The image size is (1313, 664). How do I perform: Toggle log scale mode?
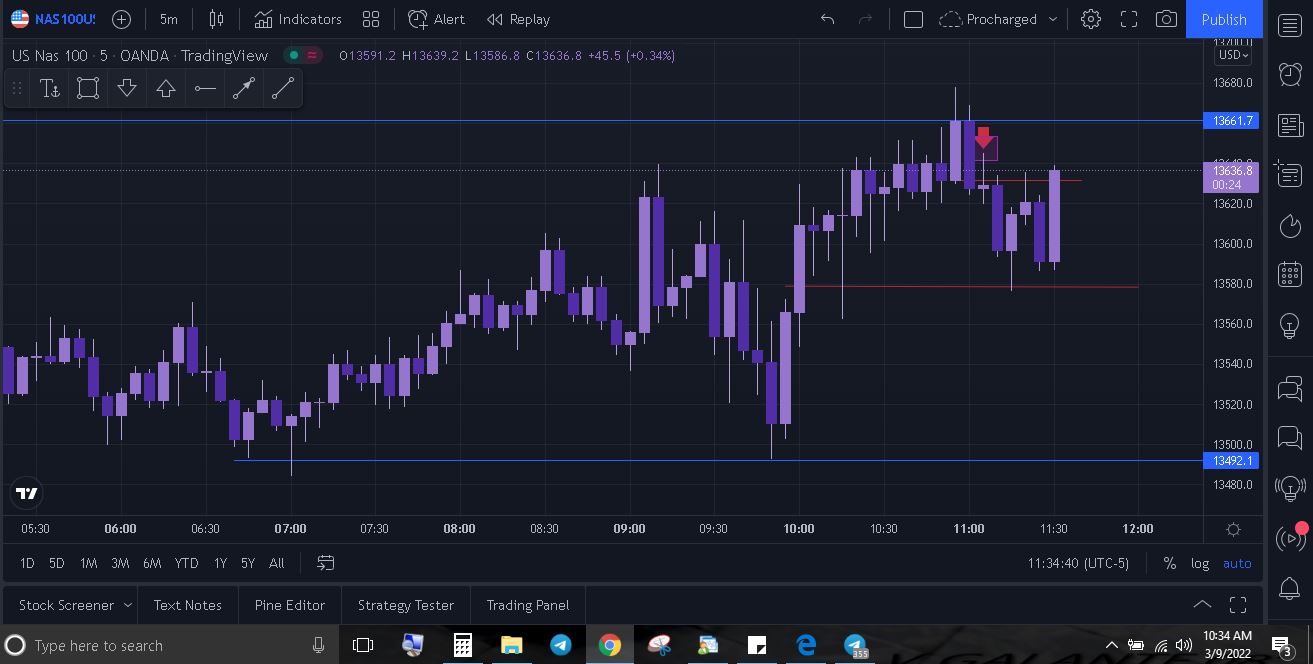pos(1200,563)
